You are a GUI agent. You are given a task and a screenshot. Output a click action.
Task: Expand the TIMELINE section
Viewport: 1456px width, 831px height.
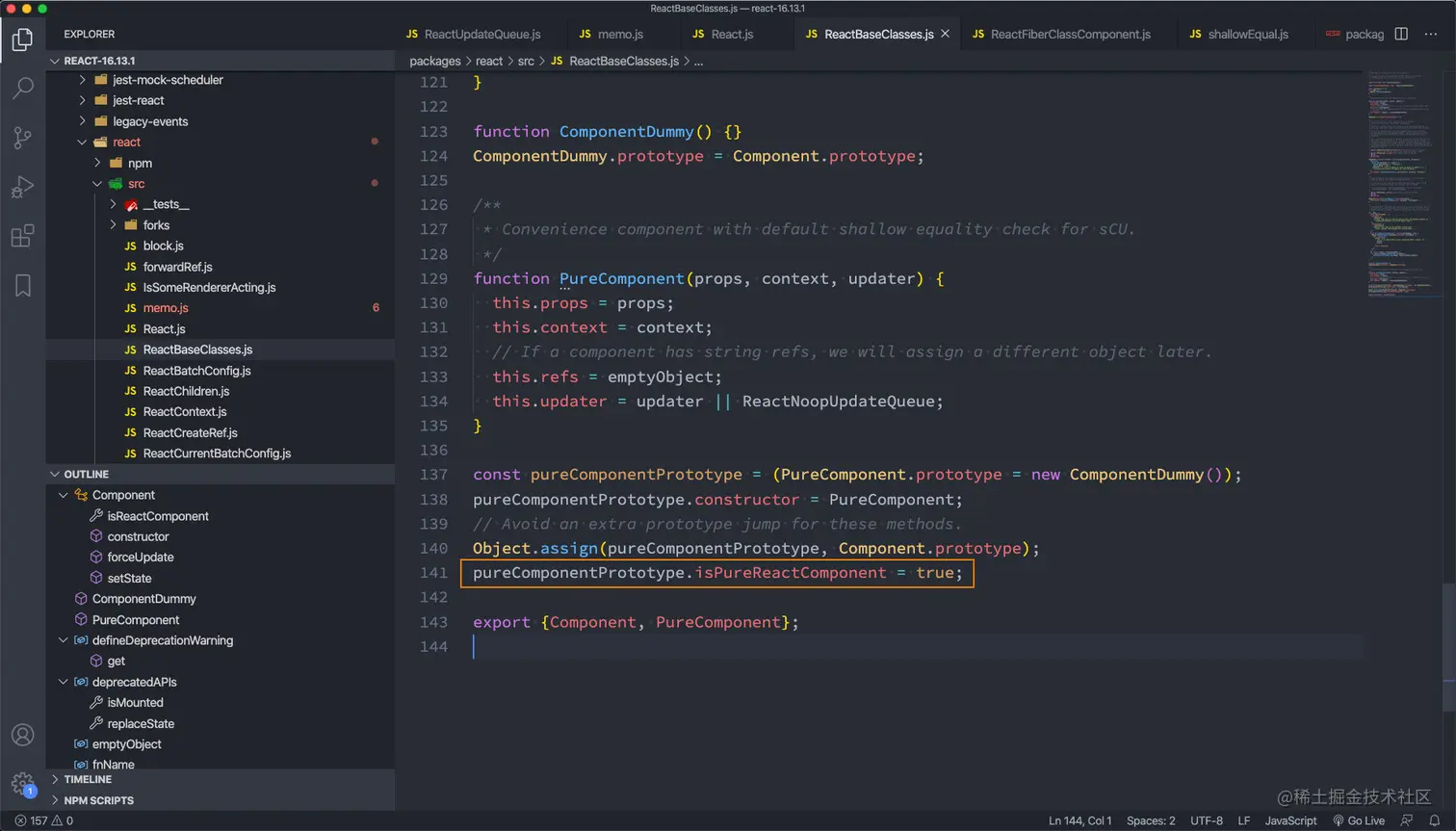[221, 779]
